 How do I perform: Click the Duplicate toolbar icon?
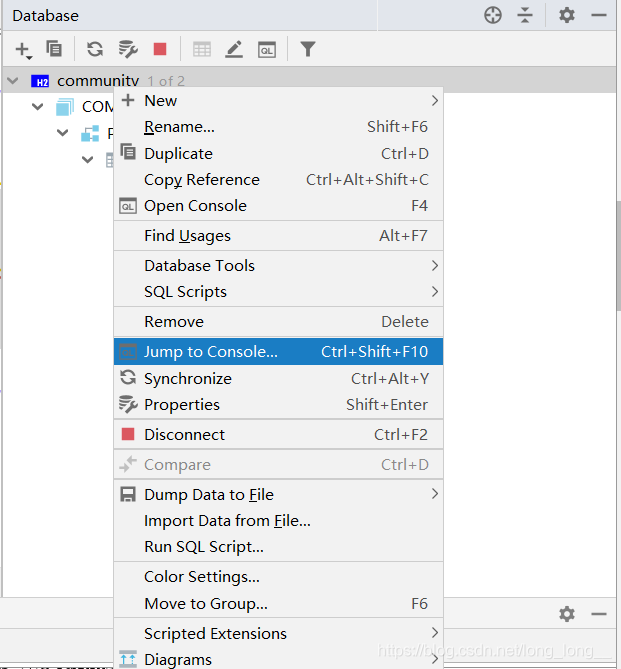[x=54, y=49]
